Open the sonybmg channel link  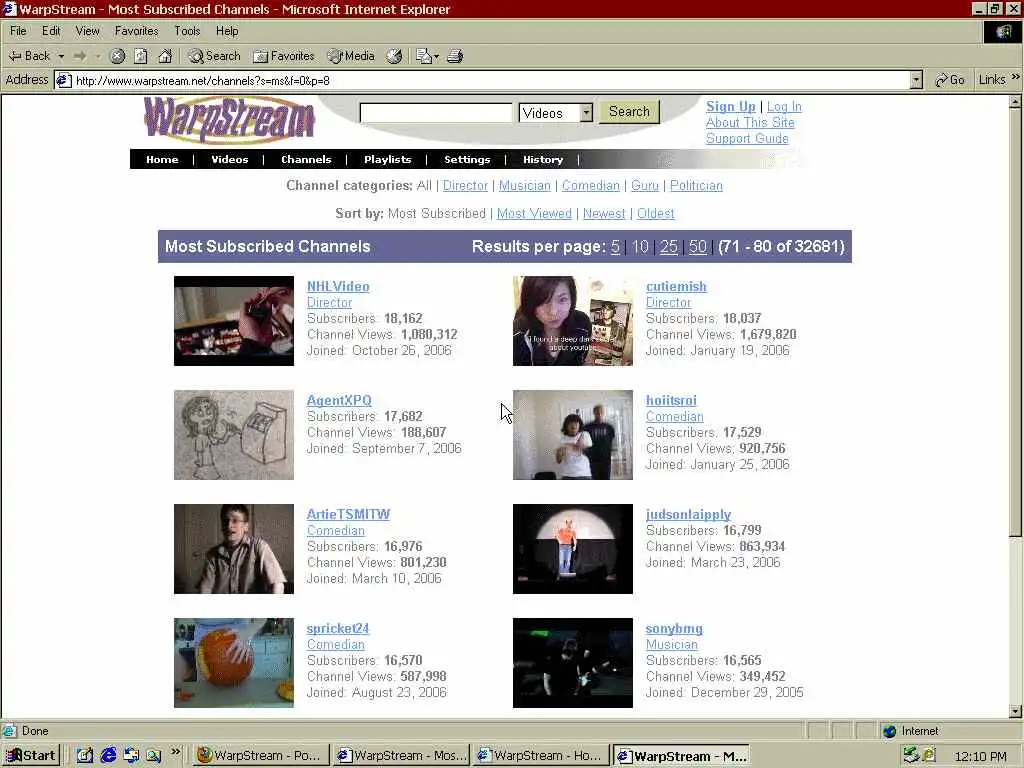click(x=674, y=628)
